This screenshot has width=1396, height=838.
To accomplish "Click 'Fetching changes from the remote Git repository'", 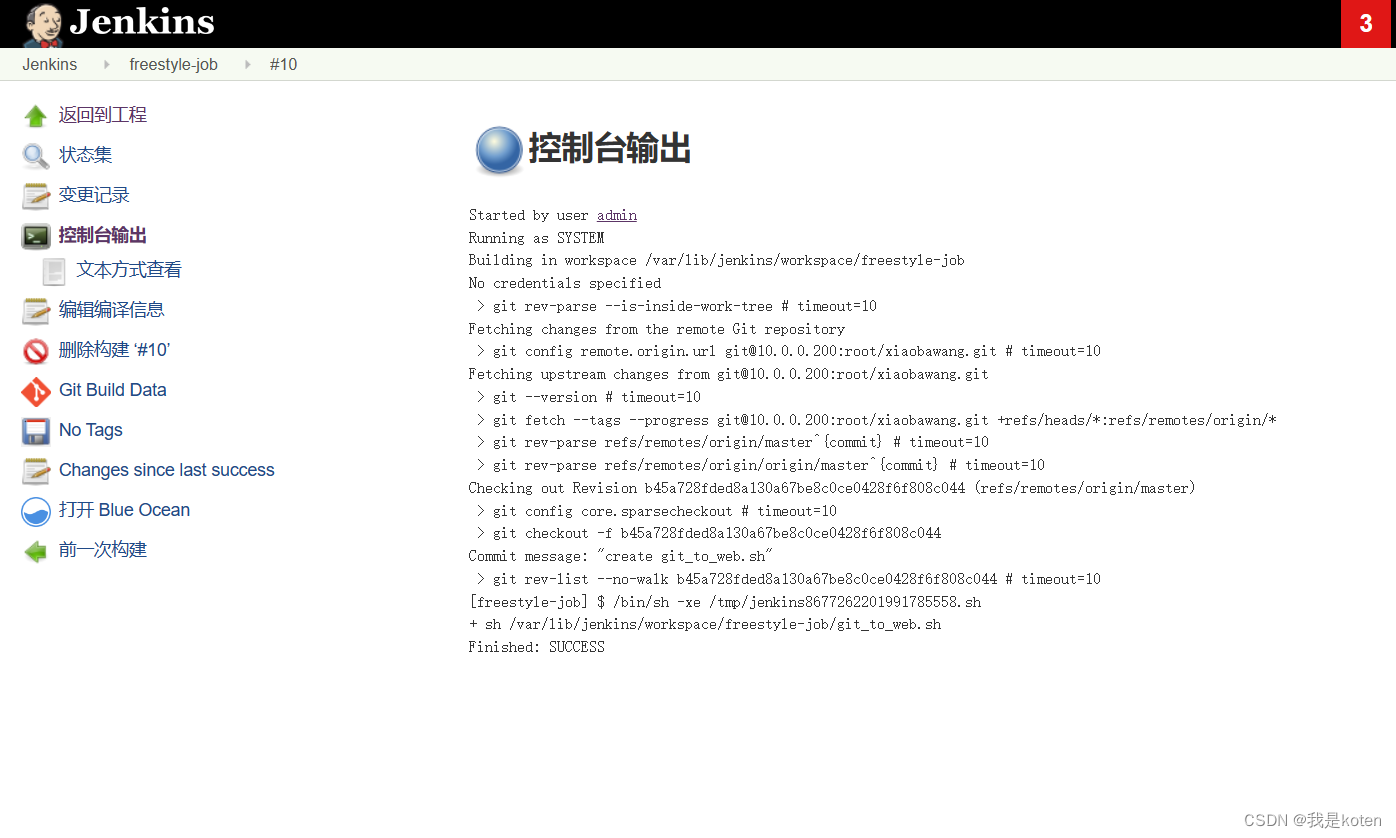I will [x=656, y=329].
